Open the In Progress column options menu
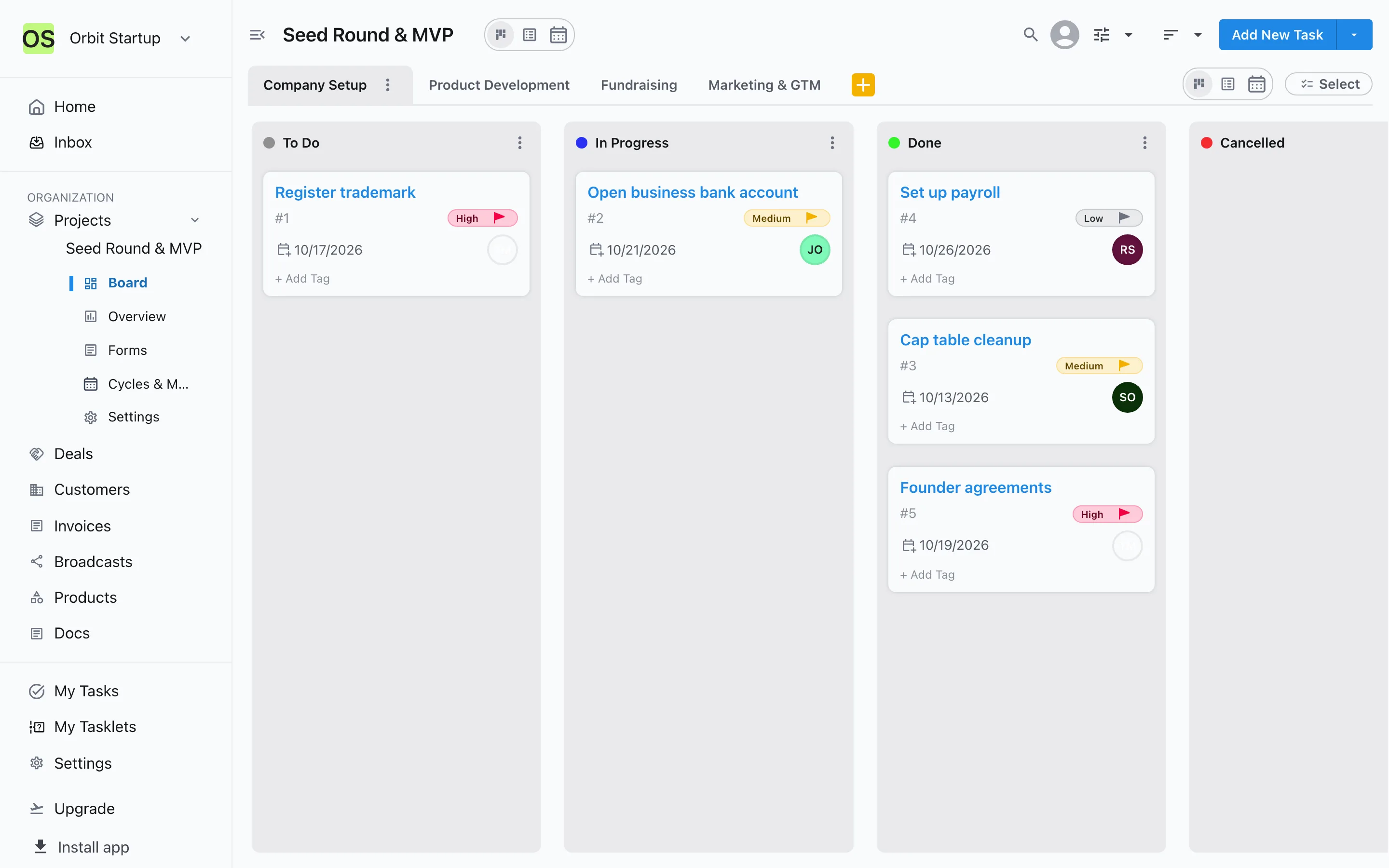 831,142
